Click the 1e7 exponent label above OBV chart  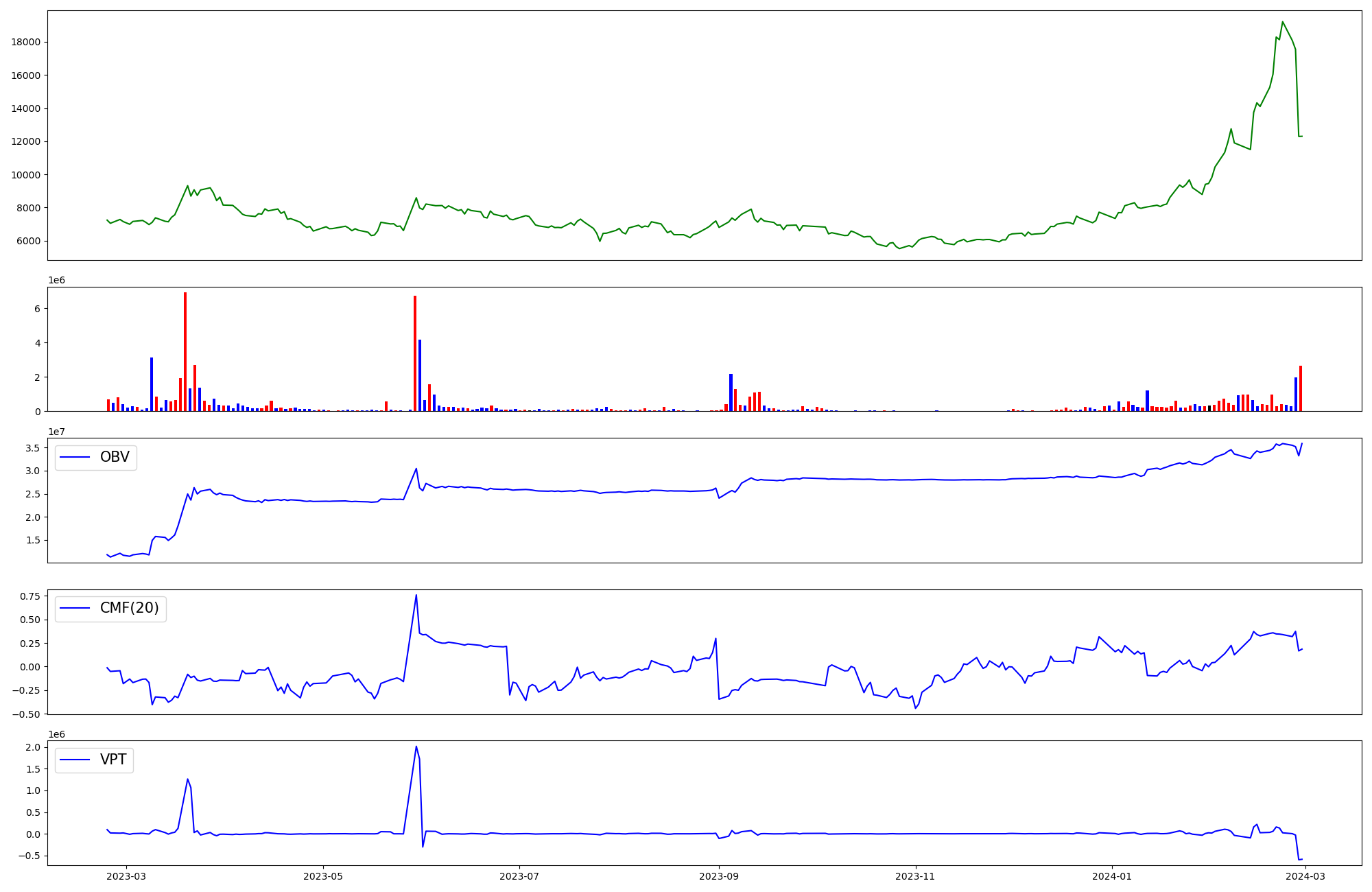[56, 432]
